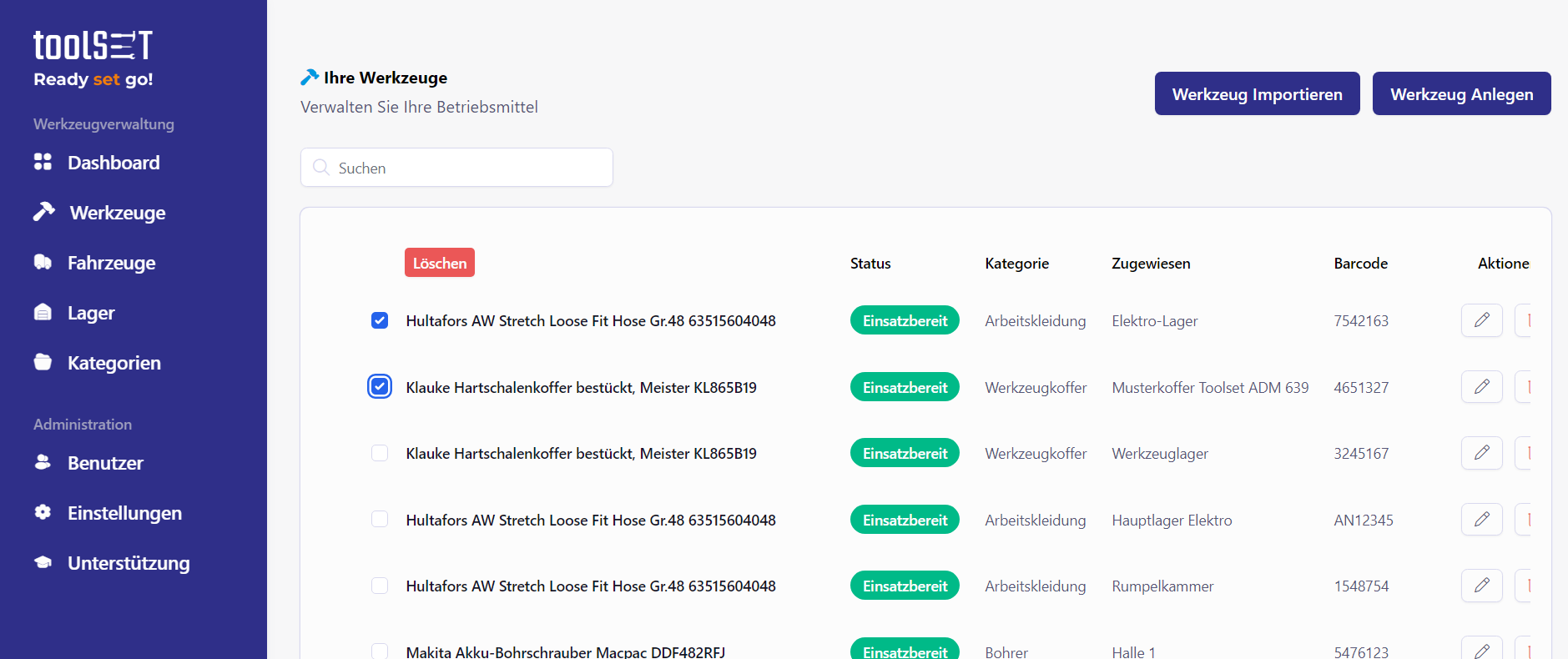Click the Bohrer category cell
Viewport: 1568px width, 659px height.
coord(1006,651)
